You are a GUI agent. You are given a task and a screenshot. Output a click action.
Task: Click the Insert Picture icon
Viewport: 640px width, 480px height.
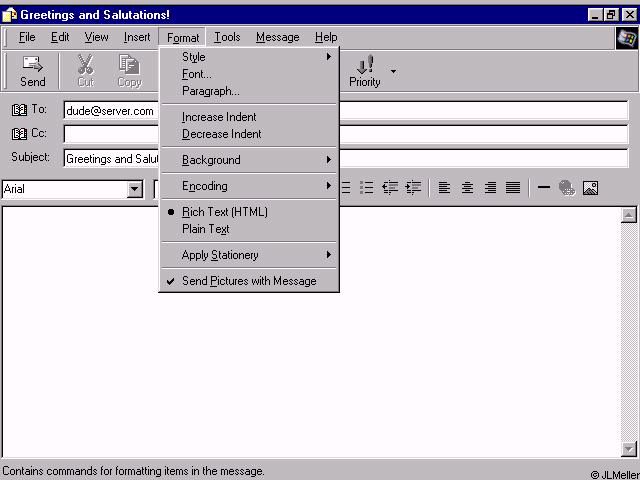pos(590,187)
